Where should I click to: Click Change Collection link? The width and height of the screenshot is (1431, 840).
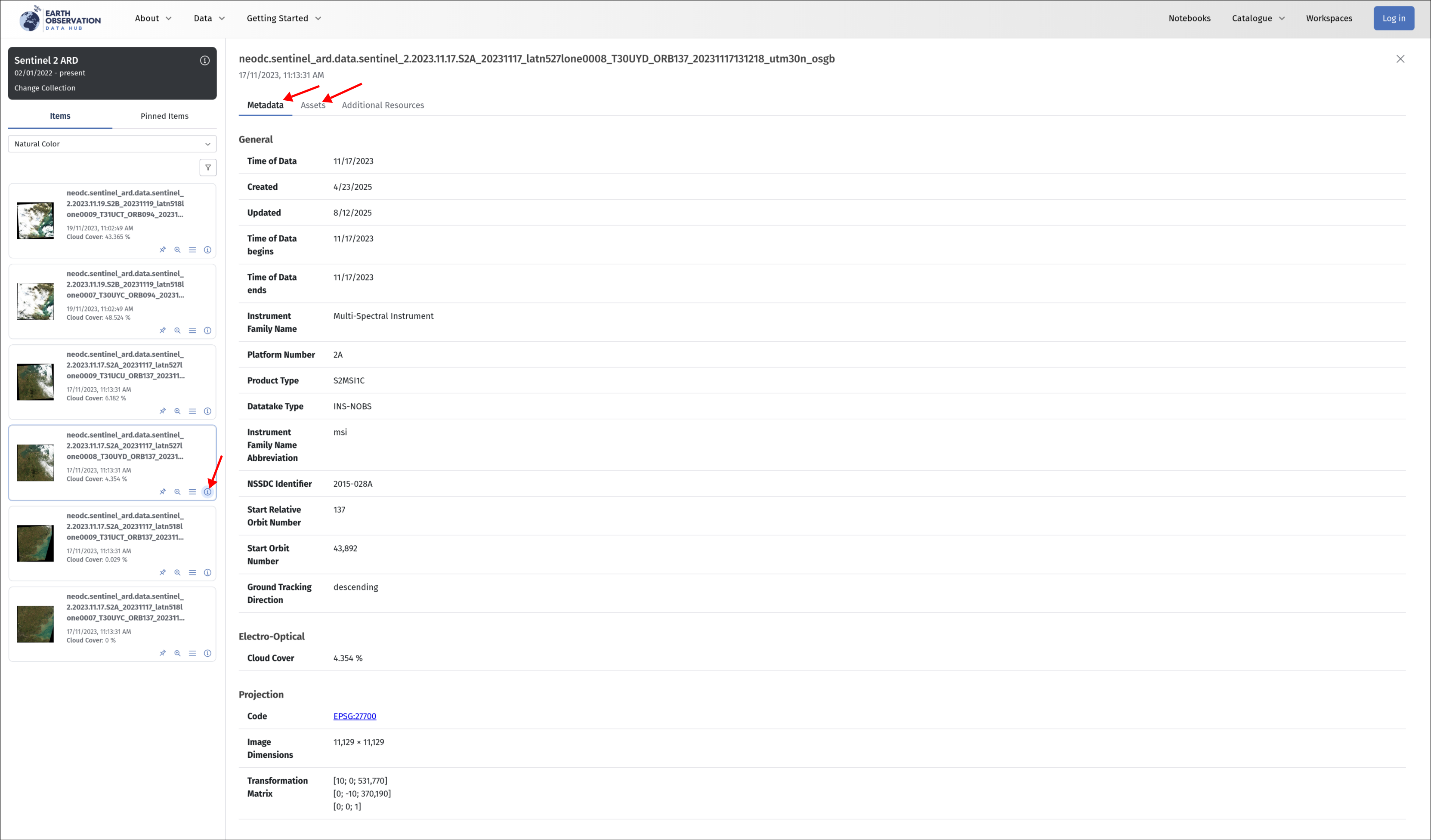pos(45,88)
